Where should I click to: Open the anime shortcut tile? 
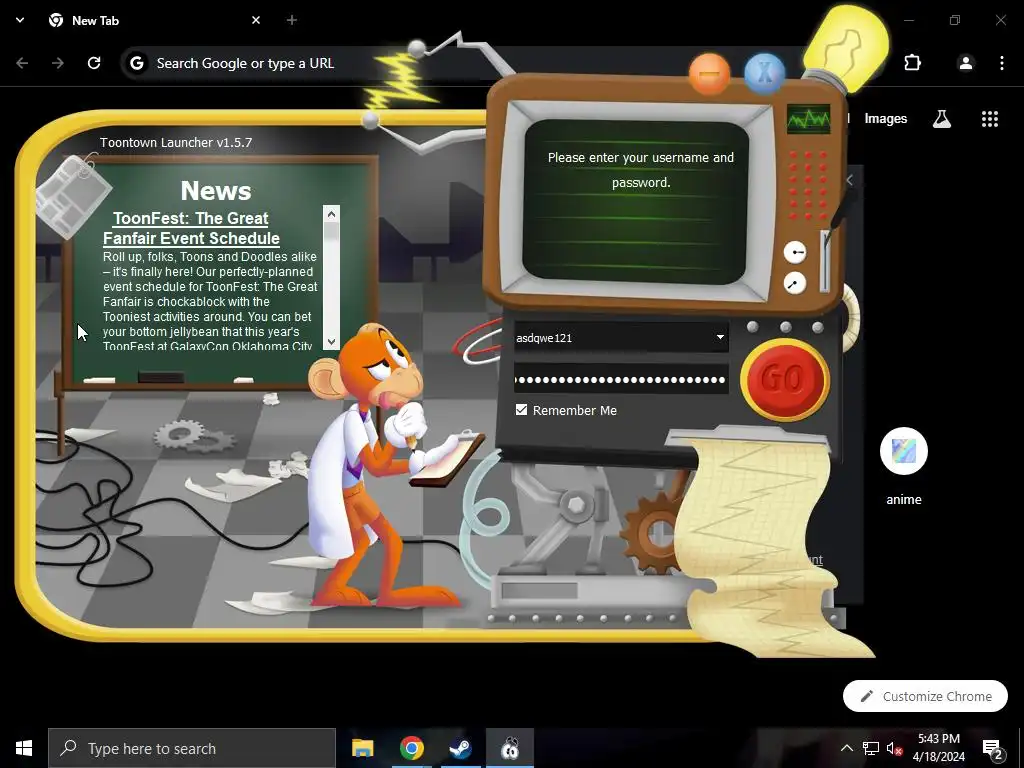coord(904,466)
